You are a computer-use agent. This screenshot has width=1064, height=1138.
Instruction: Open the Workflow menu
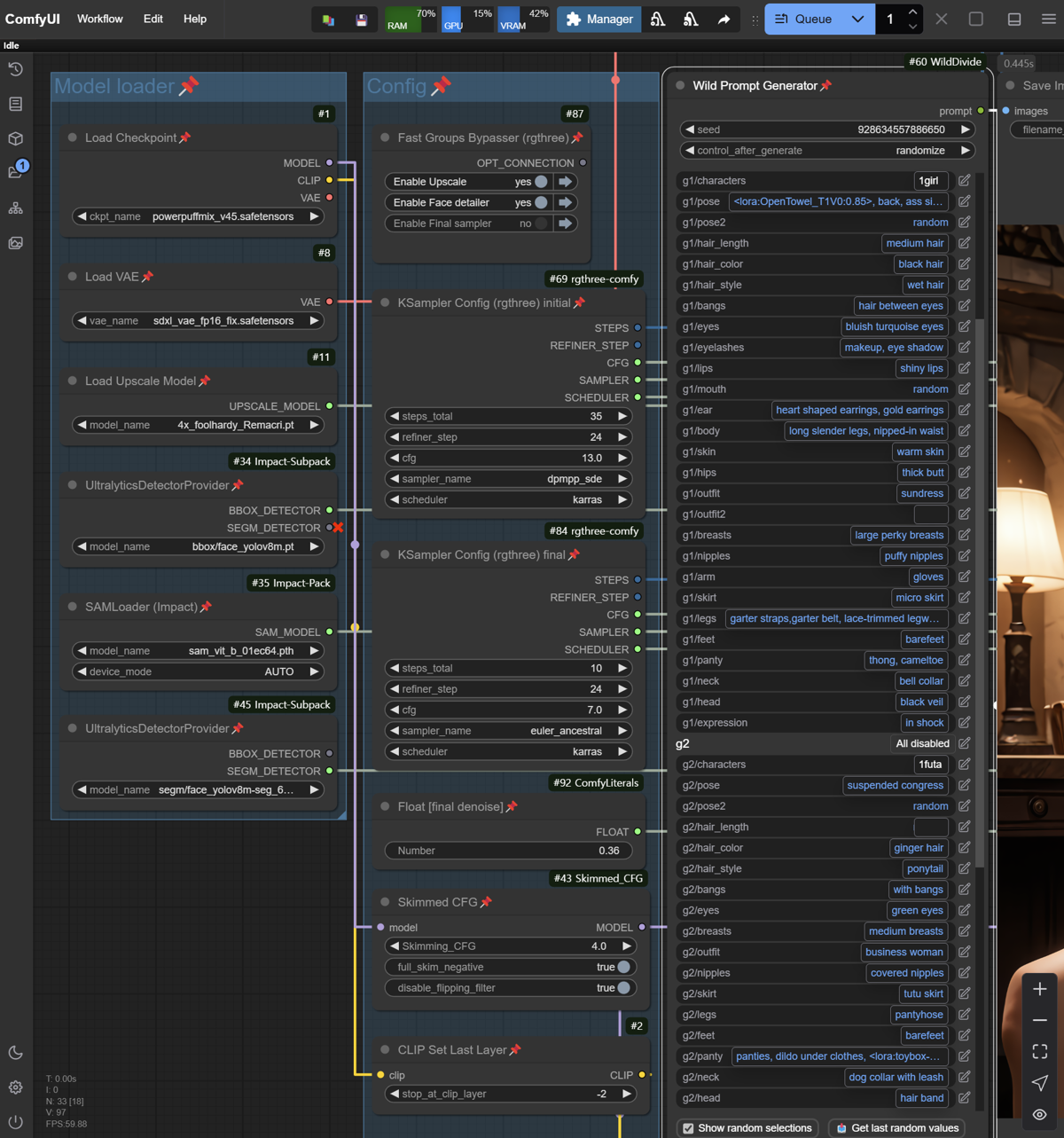[x=99, y=19]
